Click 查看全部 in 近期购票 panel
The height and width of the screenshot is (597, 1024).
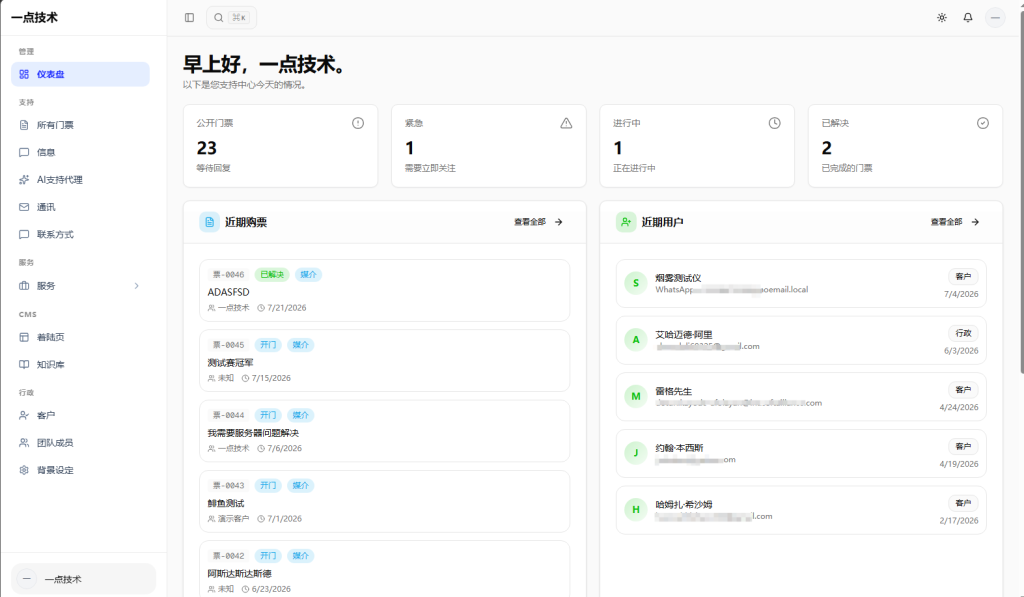tap(538, 222)
